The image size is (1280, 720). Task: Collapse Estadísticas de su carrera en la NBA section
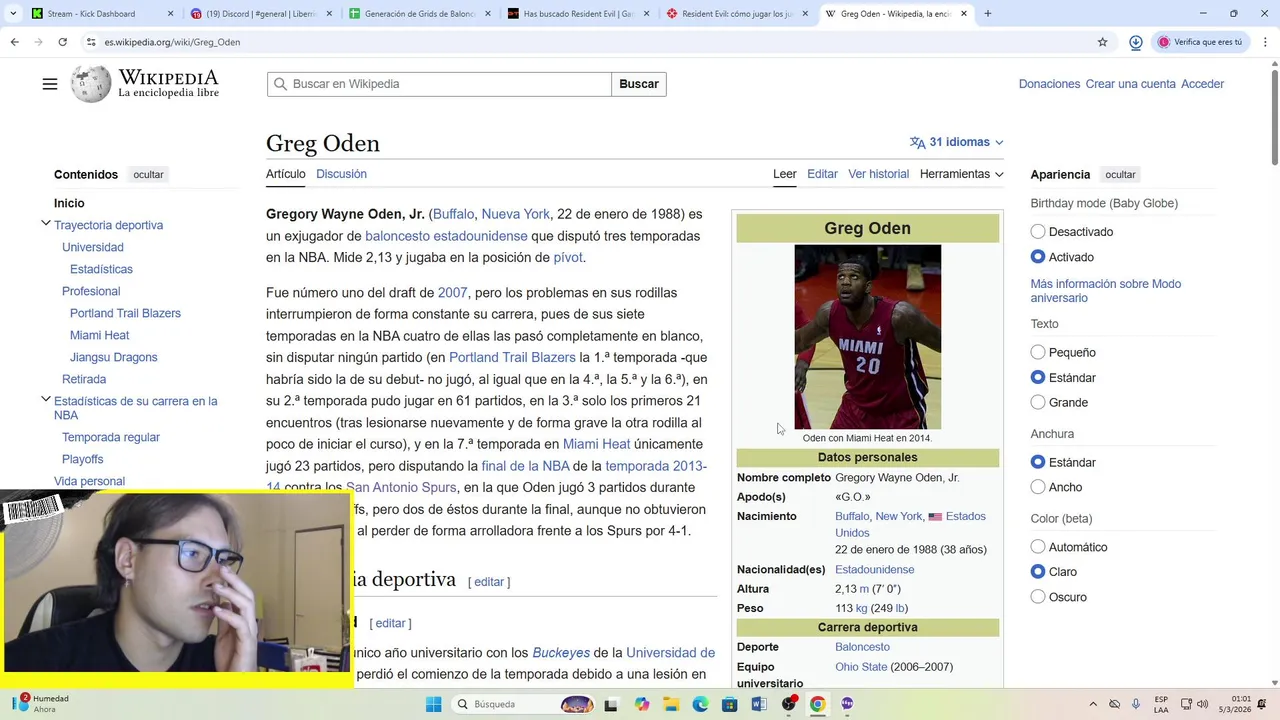coord(45,400)
